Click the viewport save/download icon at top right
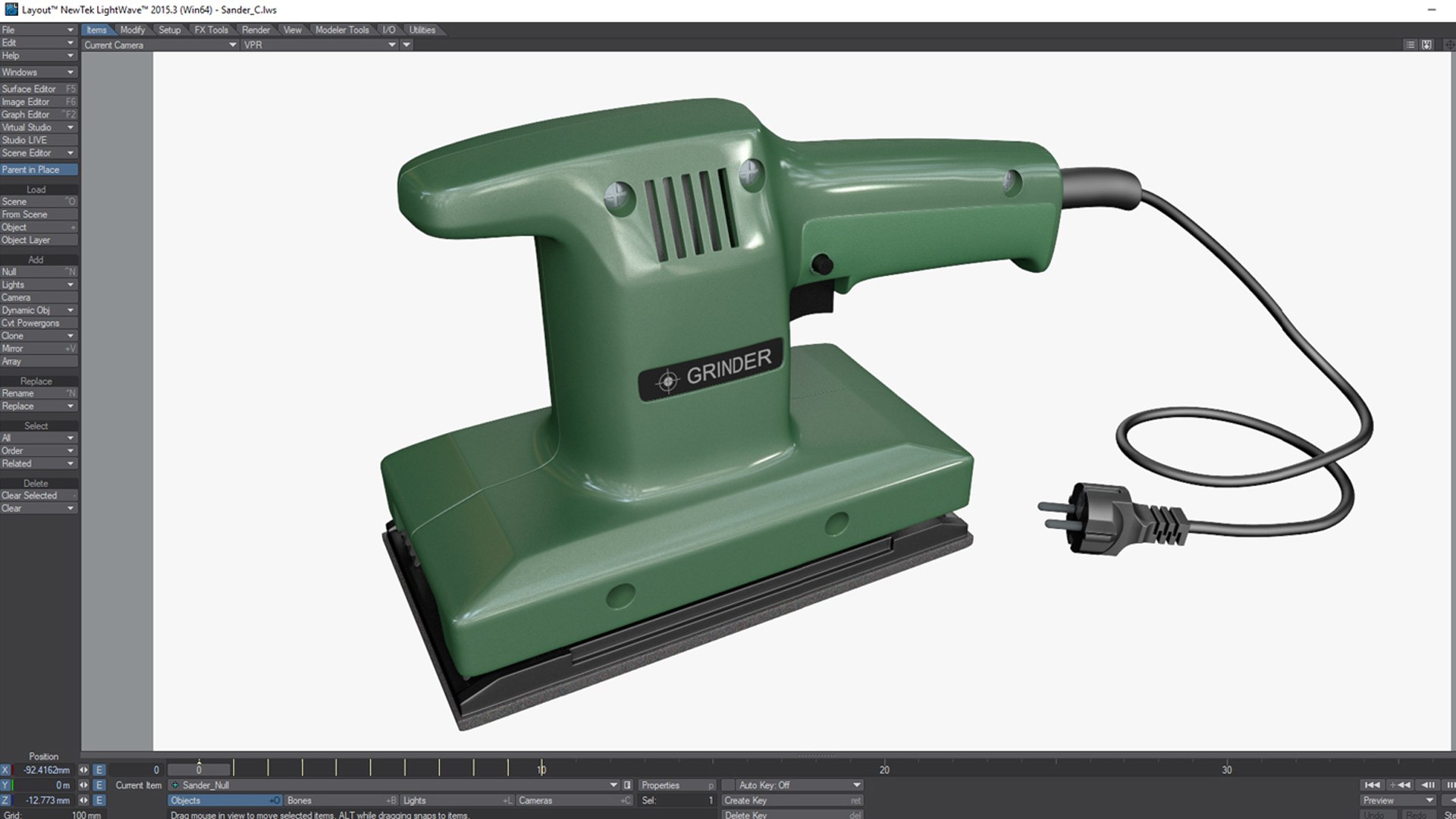Viewport: 1456px width, 819px height. tap(1426, 45)
